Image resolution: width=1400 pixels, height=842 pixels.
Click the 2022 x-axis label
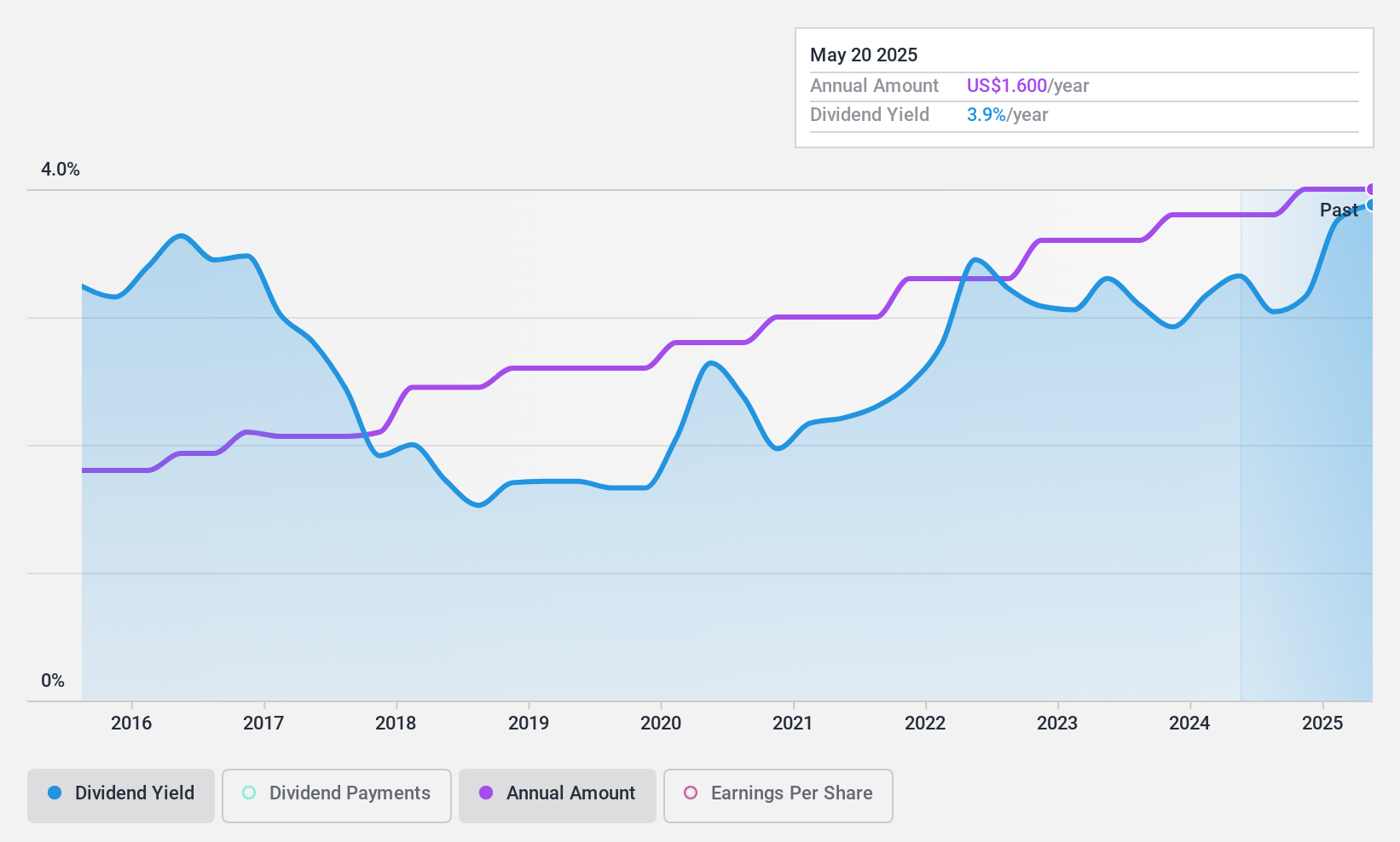coord(925,724)
